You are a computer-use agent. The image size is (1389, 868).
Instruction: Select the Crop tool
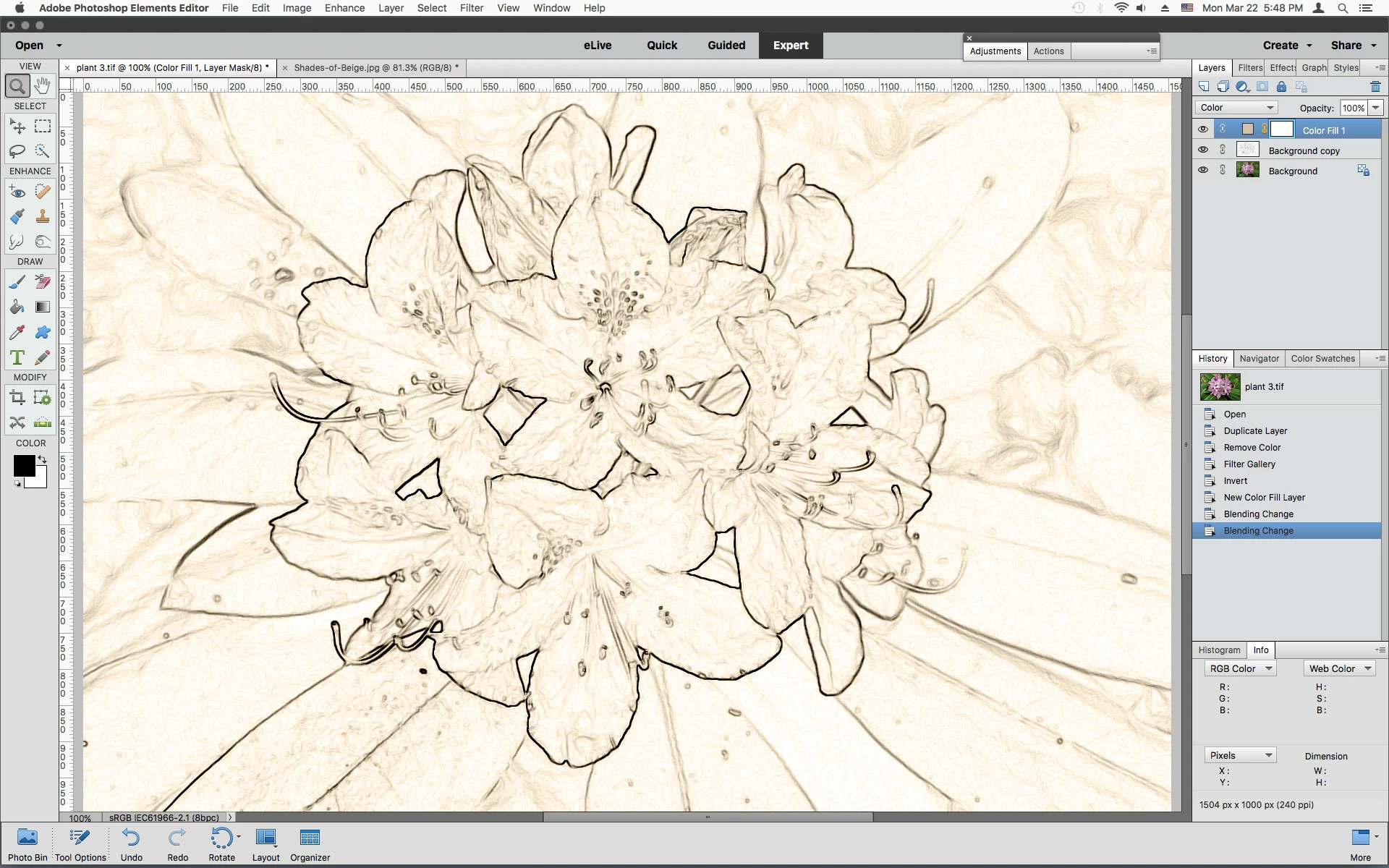17,397
